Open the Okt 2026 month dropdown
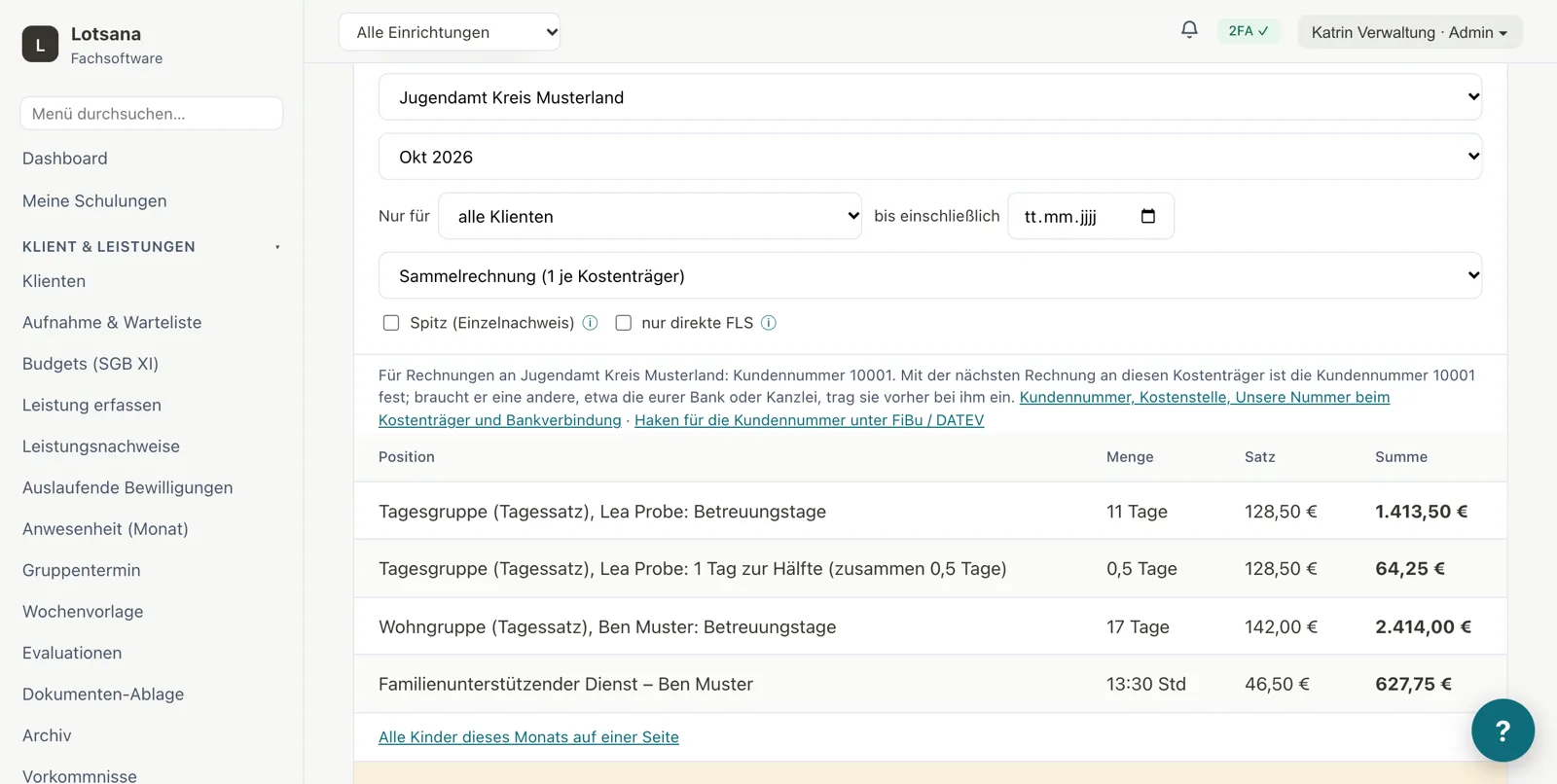Viewport: 1557px width, 784px height. pyautogui.click(x=930, y=157)
